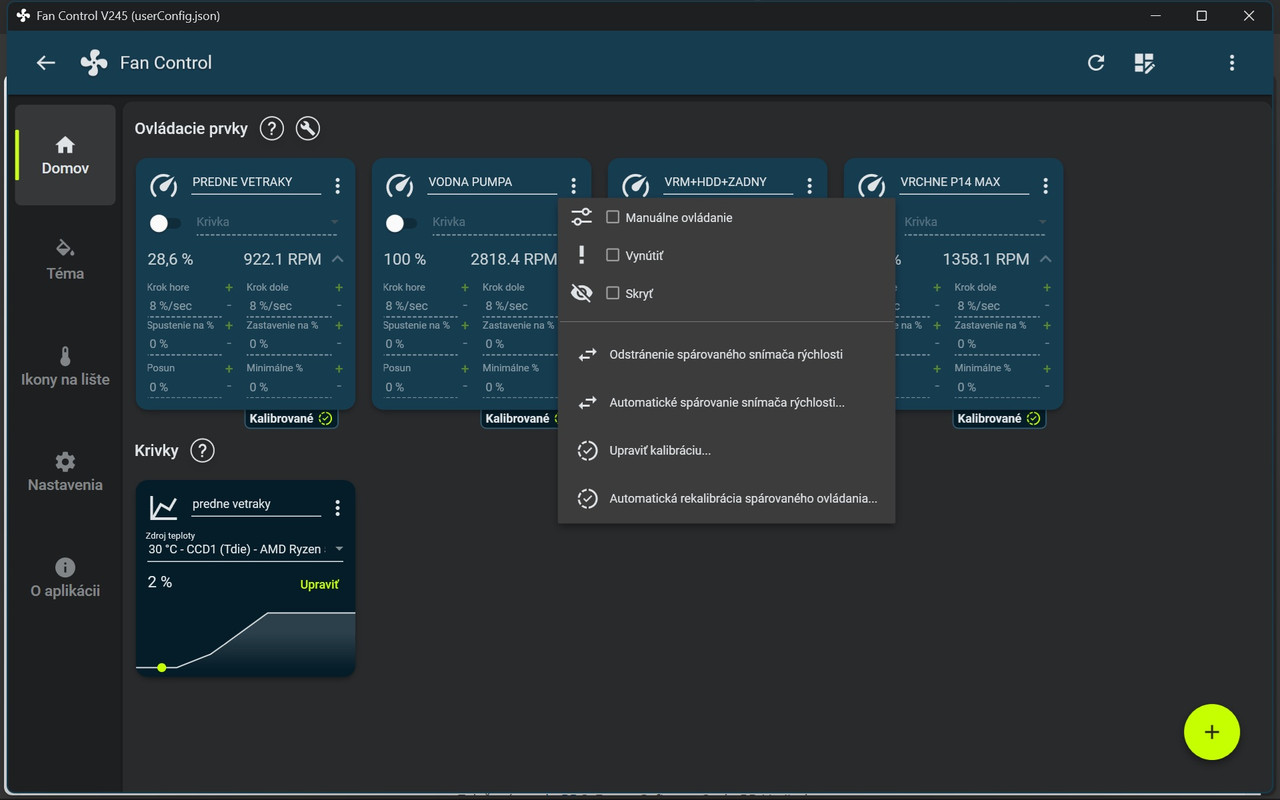Viewport: 1280px width, 800px height.
Task: Increase Zastavenie na % on PREDNE VETRAKY
Action: pos(339,325)
